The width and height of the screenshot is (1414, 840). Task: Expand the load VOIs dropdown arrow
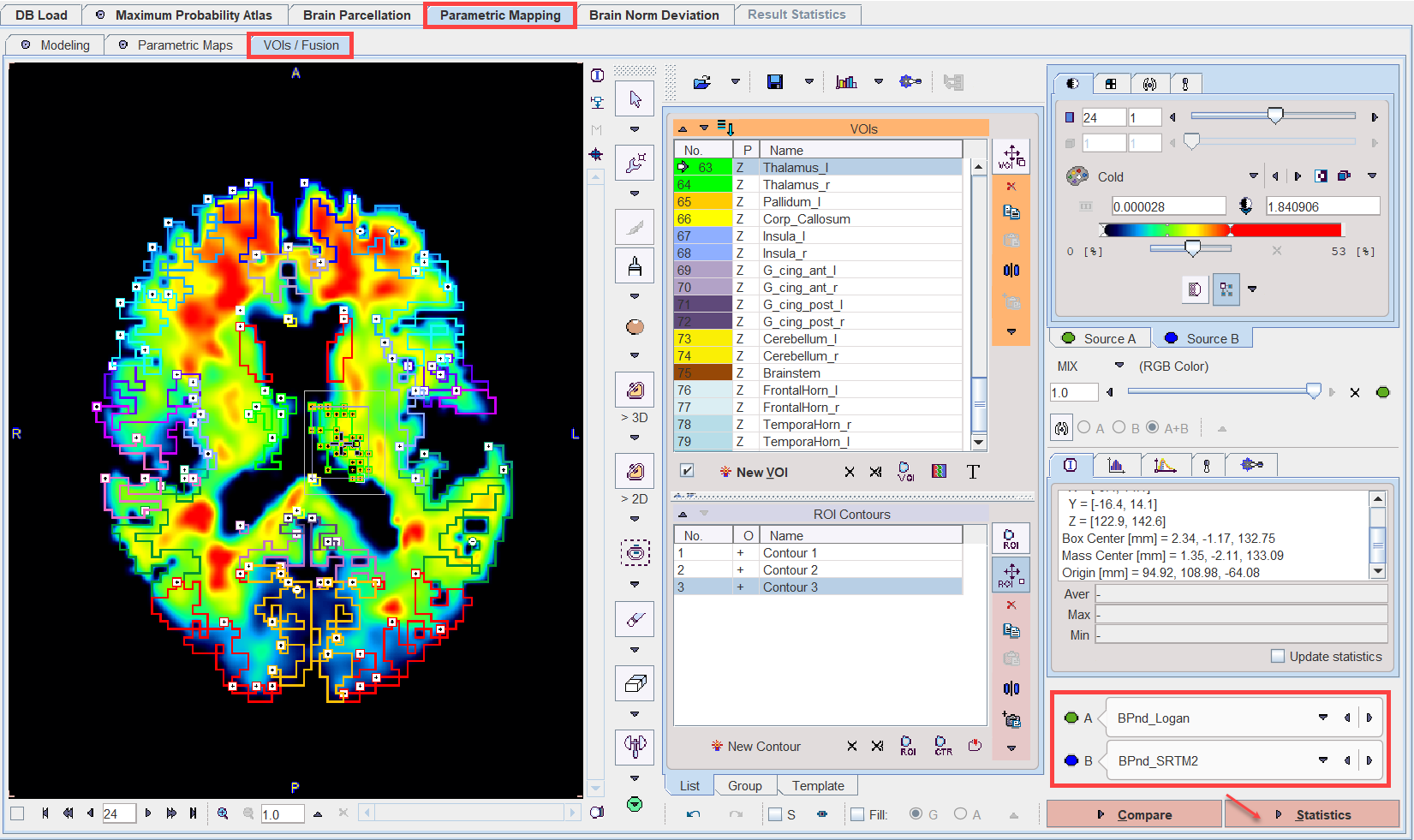click(x=735, y=82)
